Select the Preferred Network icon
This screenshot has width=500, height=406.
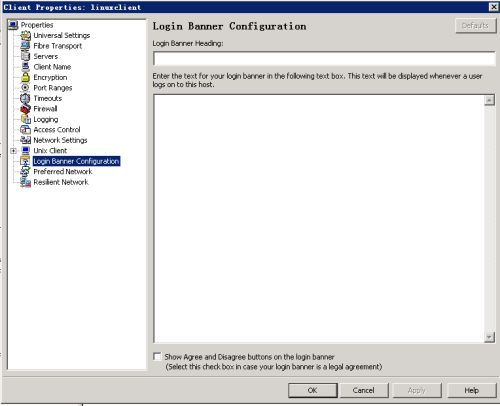(25, 171)
